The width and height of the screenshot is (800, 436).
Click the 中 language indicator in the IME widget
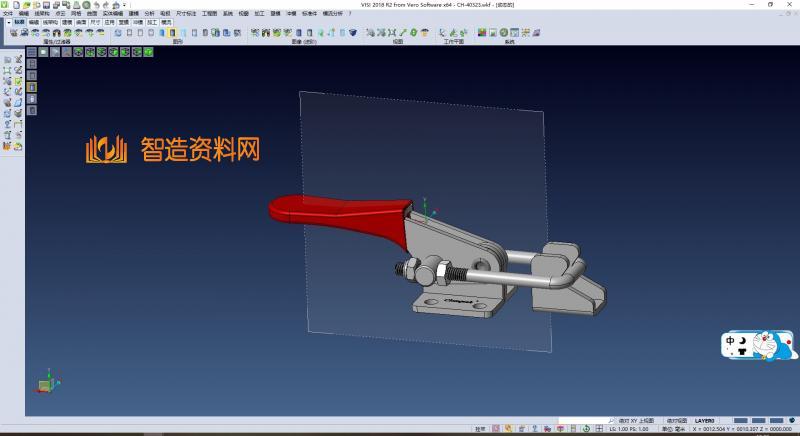point(730,340)
